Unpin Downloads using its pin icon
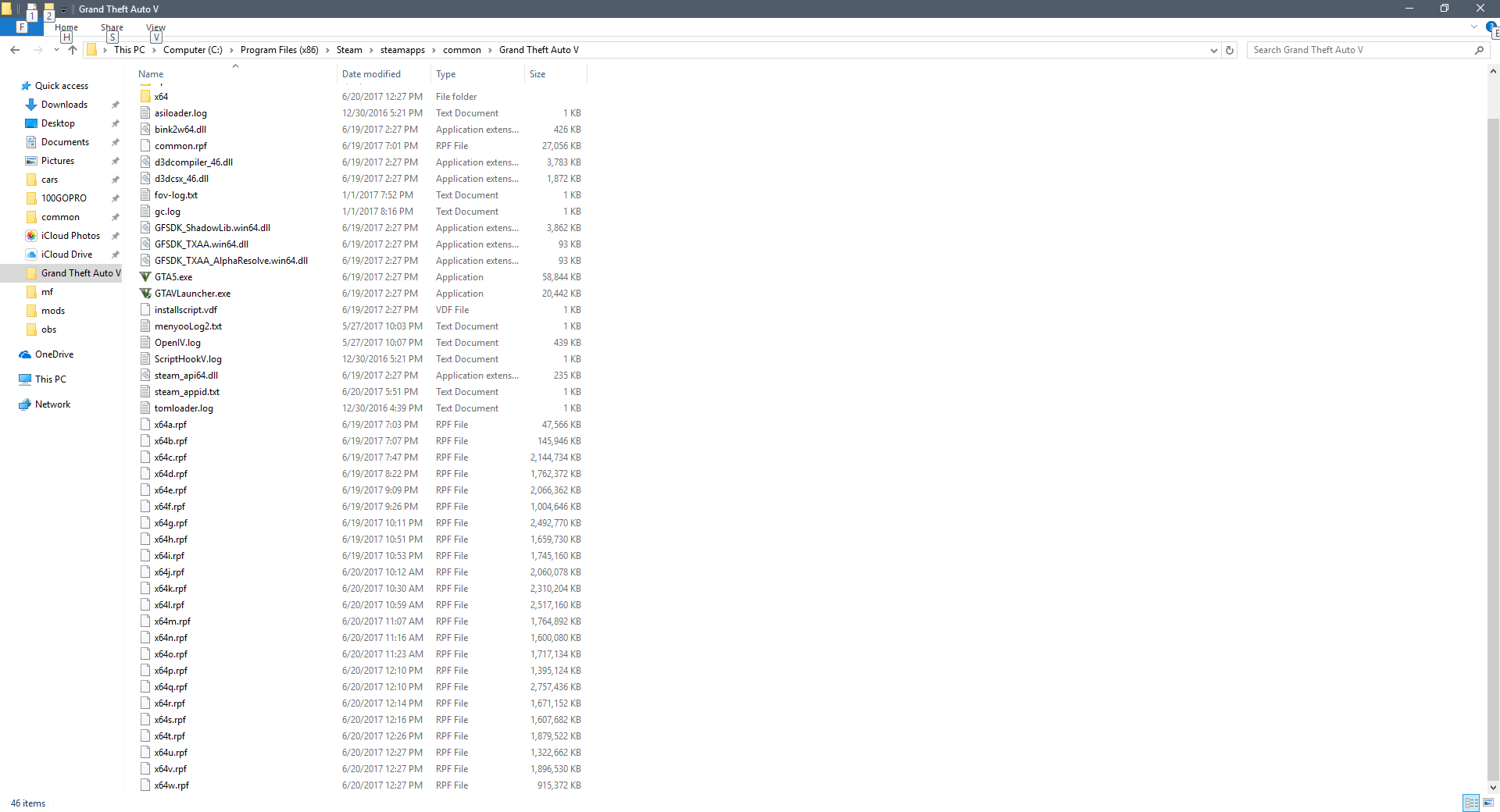This screenshot has height=812, width=1500. pos(116,105)
